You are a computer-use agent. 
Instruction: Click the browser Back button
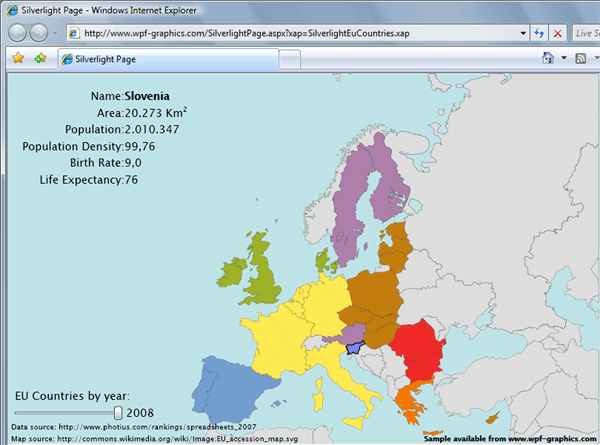pos(18,33)
